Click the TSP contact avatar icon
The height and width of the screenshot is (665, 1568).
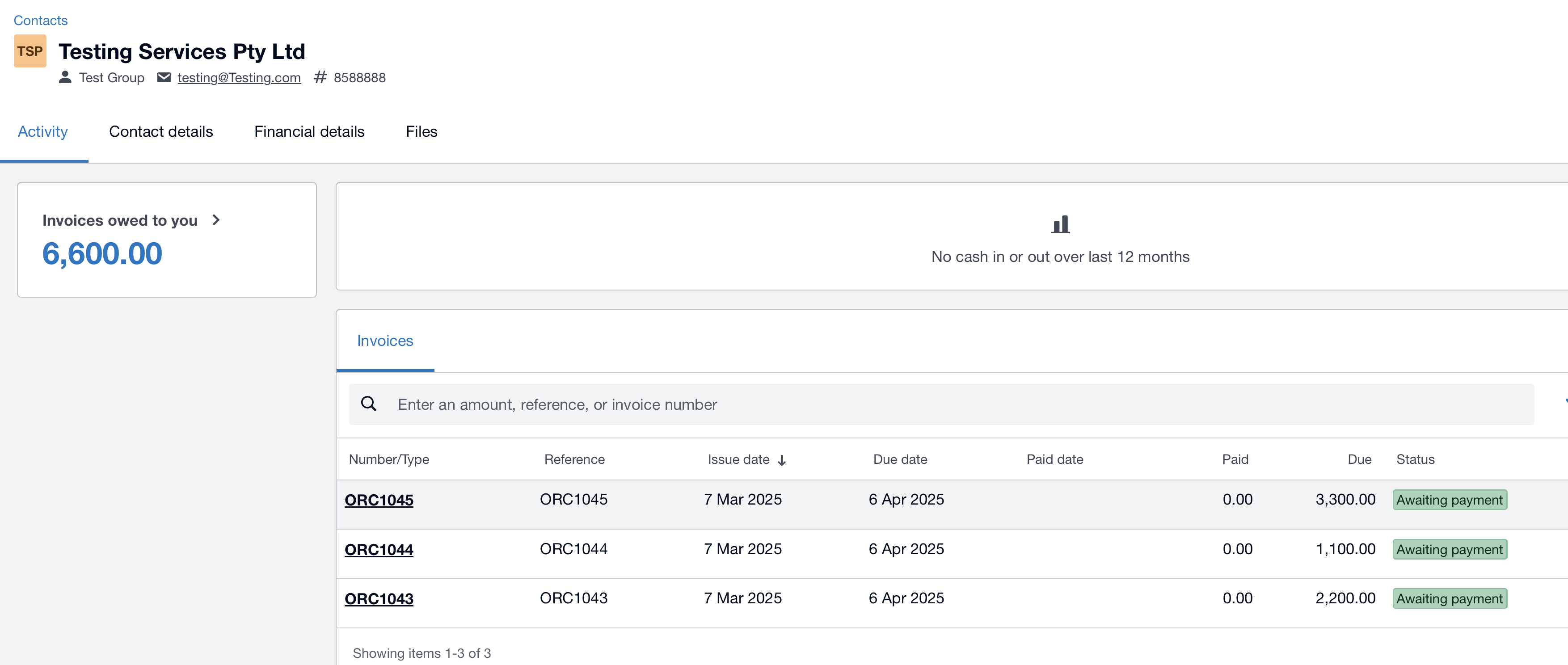(30, 51)
